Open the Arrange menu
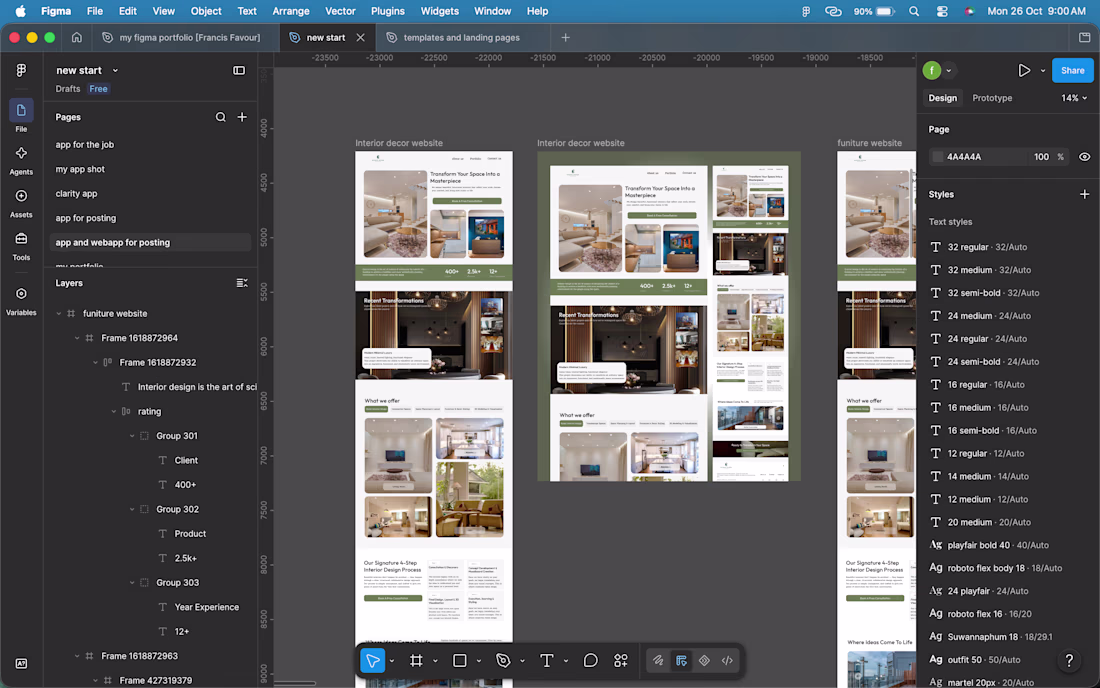Image resolution: width=1100 pixels, height=688 pixels. tap(290, 11)
